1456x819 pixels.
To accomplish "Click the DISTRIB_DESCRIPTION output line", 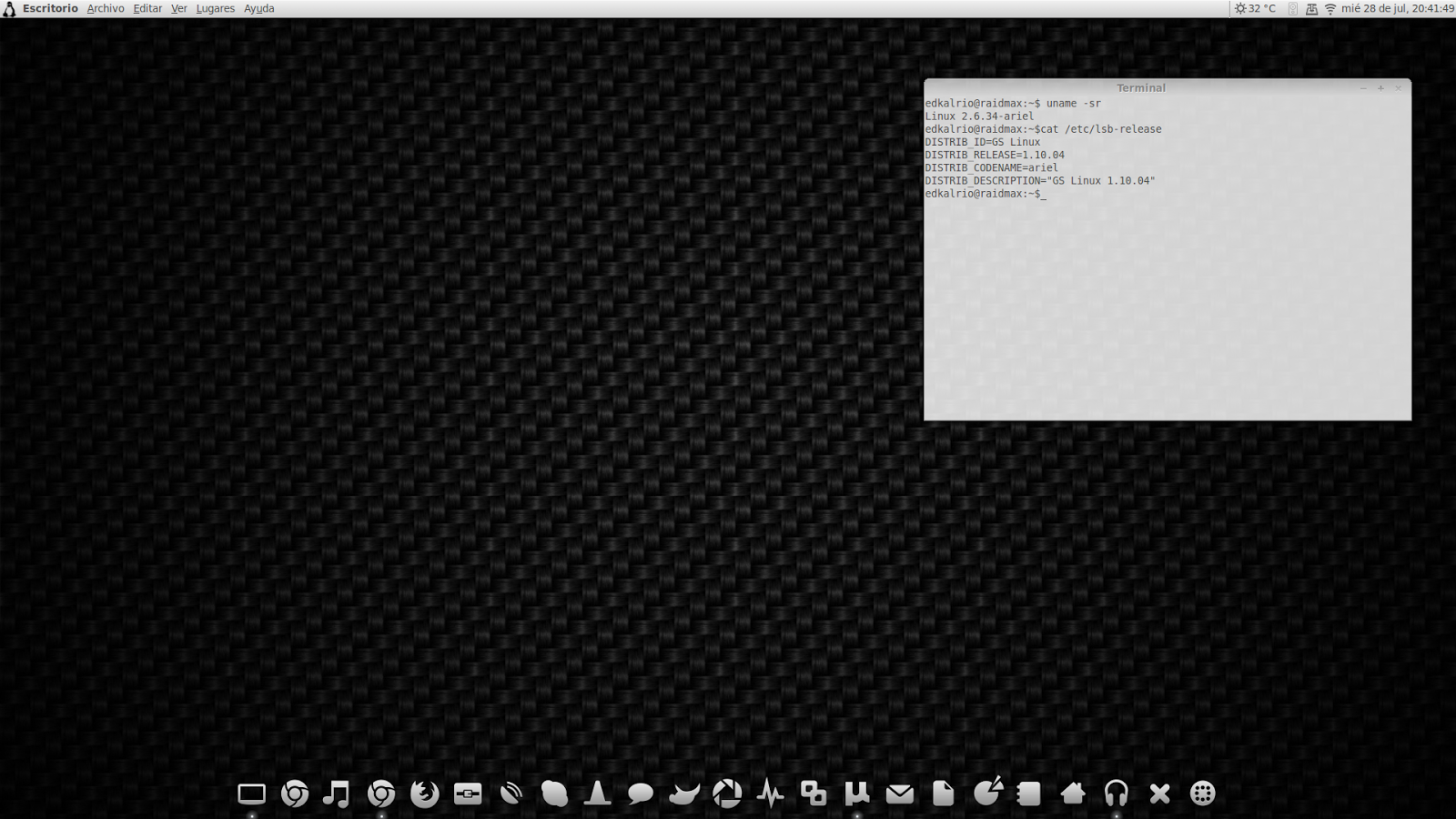I will 1040,180.
